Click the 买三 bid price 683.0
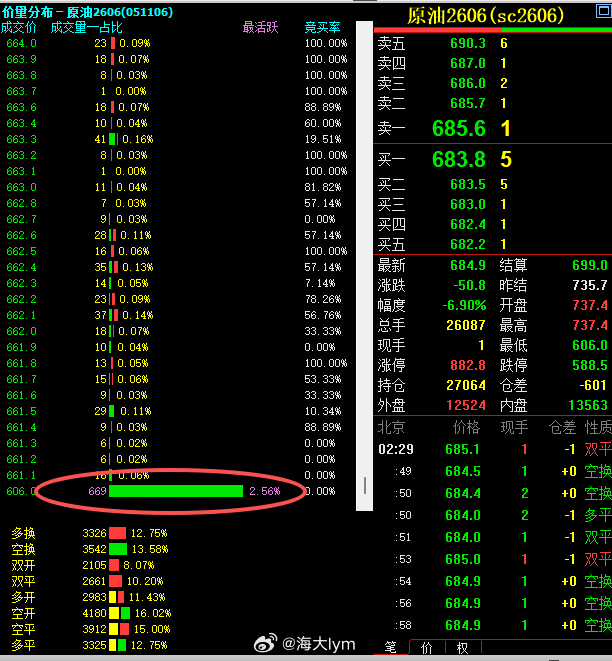 coord(468,204)
